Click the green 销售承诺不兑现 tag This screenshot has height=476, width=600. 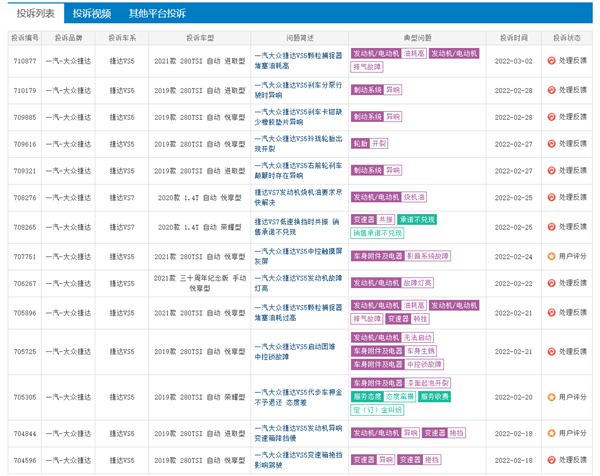[x=377, y=233]
